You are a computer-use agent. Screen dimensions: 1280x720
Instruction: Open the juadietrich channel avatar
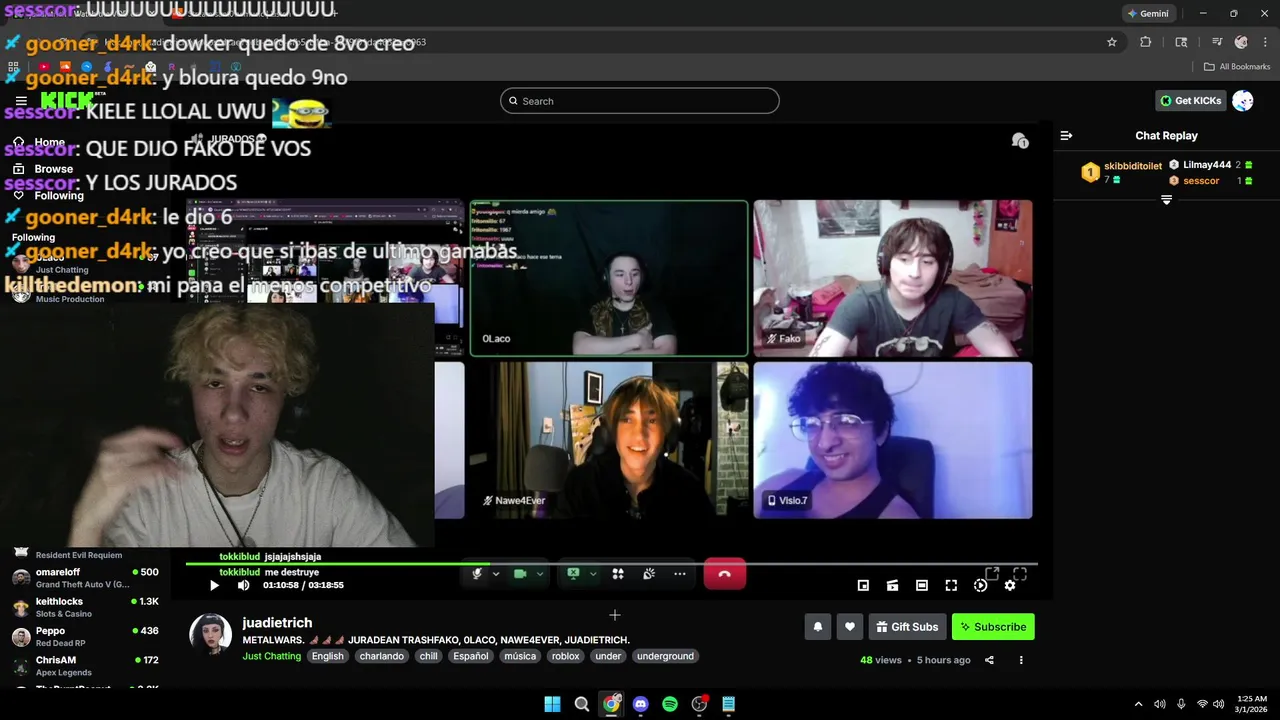[x=210, y=634]
